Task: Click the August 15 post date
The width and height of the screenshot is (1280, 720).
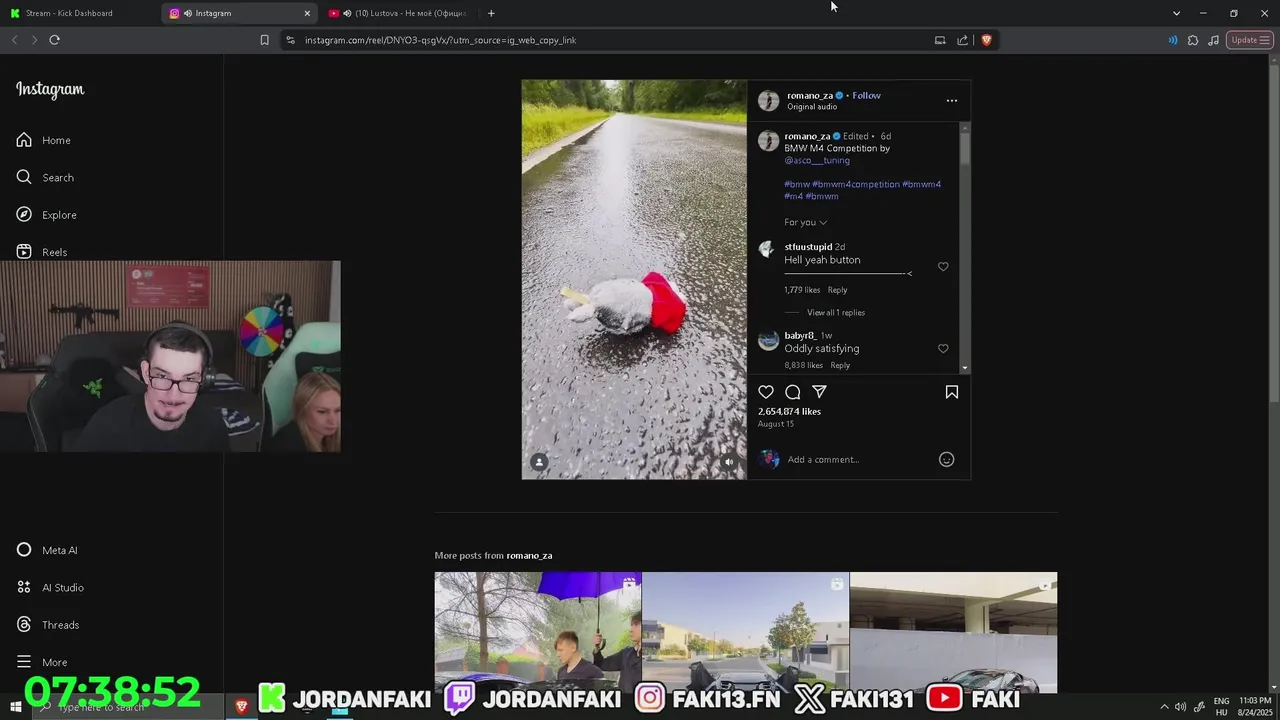Action: [776, 424]
